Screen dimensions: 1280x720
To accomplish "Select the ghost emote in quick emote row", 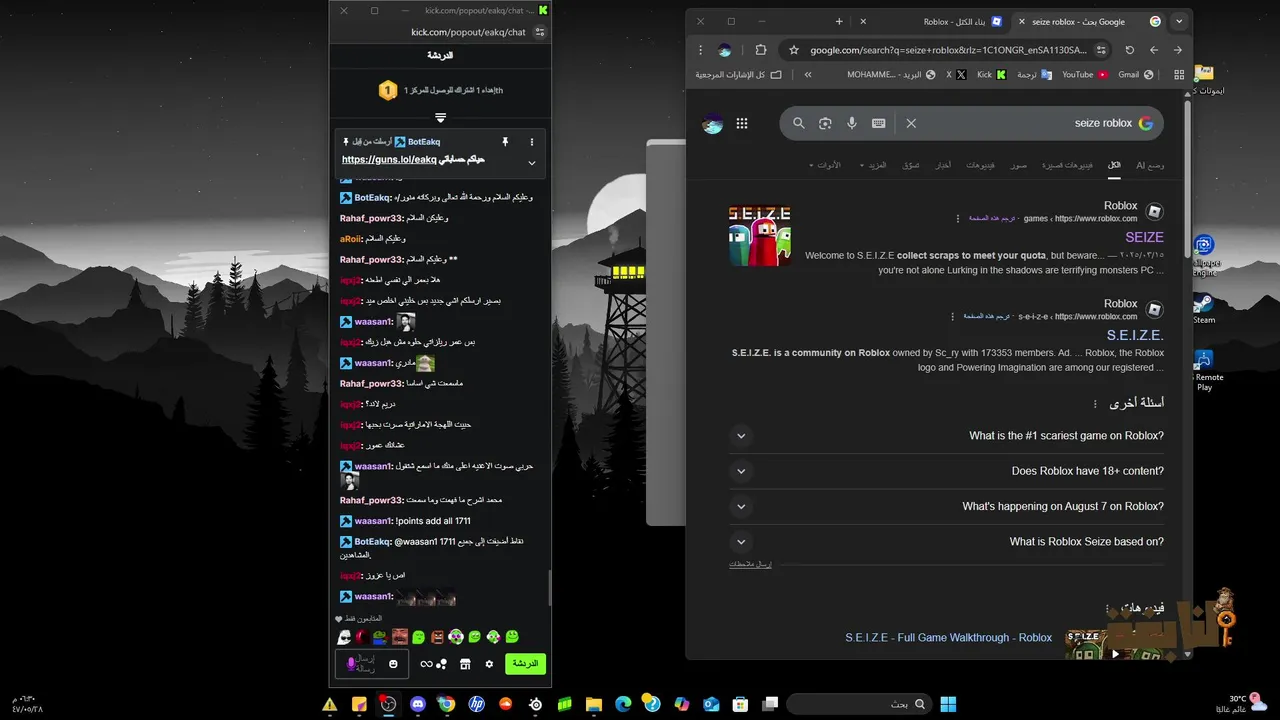I will coord(344,637).
